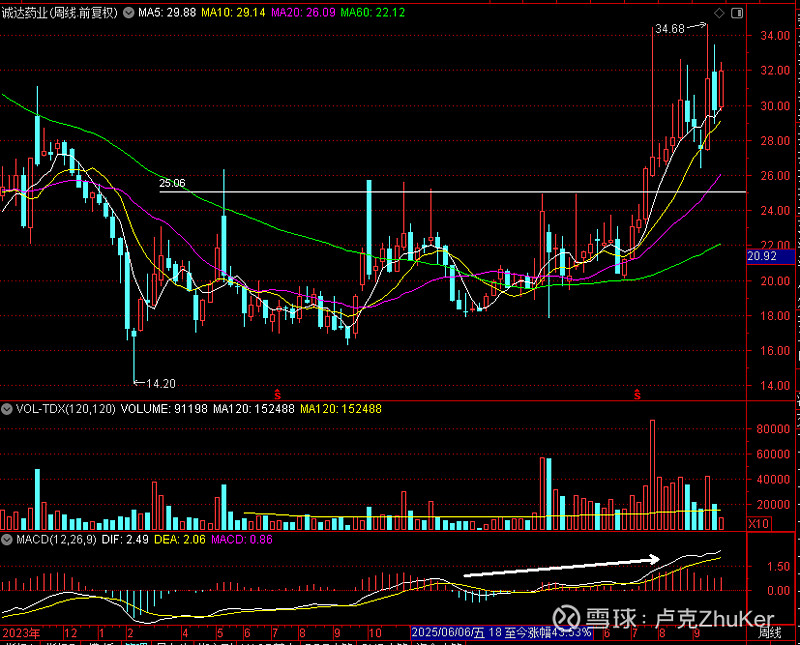Click the 1.50 MACD axis label
The image size is (800, 645).
point(779,566)
